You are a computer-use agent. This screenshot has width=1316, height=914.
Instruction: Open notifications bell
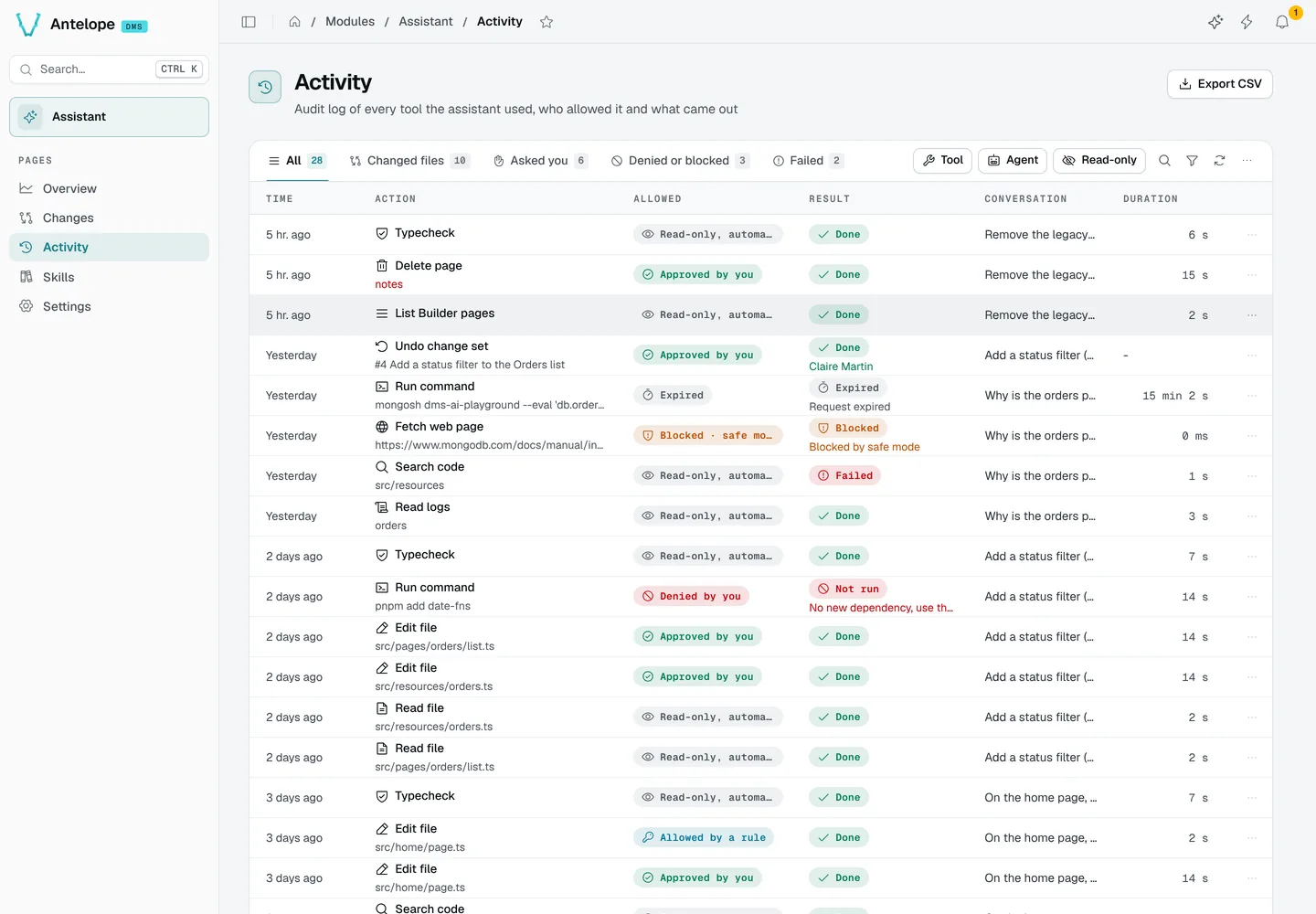click(x=1282, y=22)
